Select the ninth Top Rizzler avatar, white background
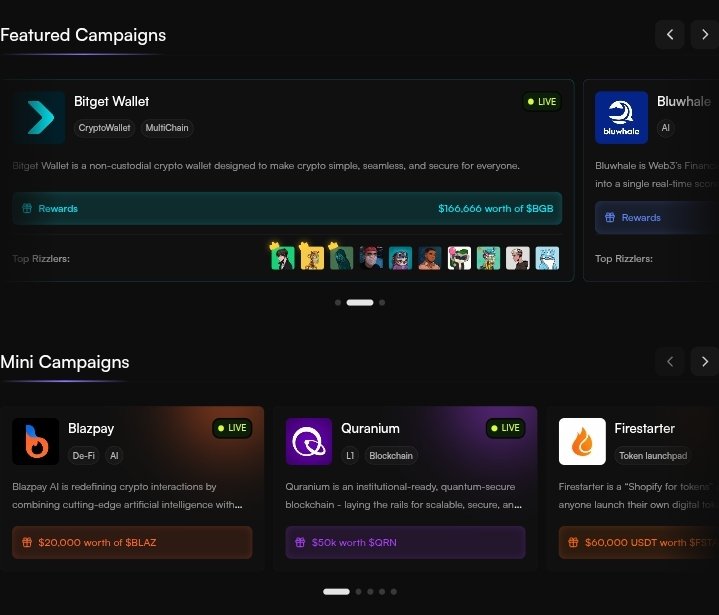The width and height of the screenshot is (719, 615). coord(518,258)
